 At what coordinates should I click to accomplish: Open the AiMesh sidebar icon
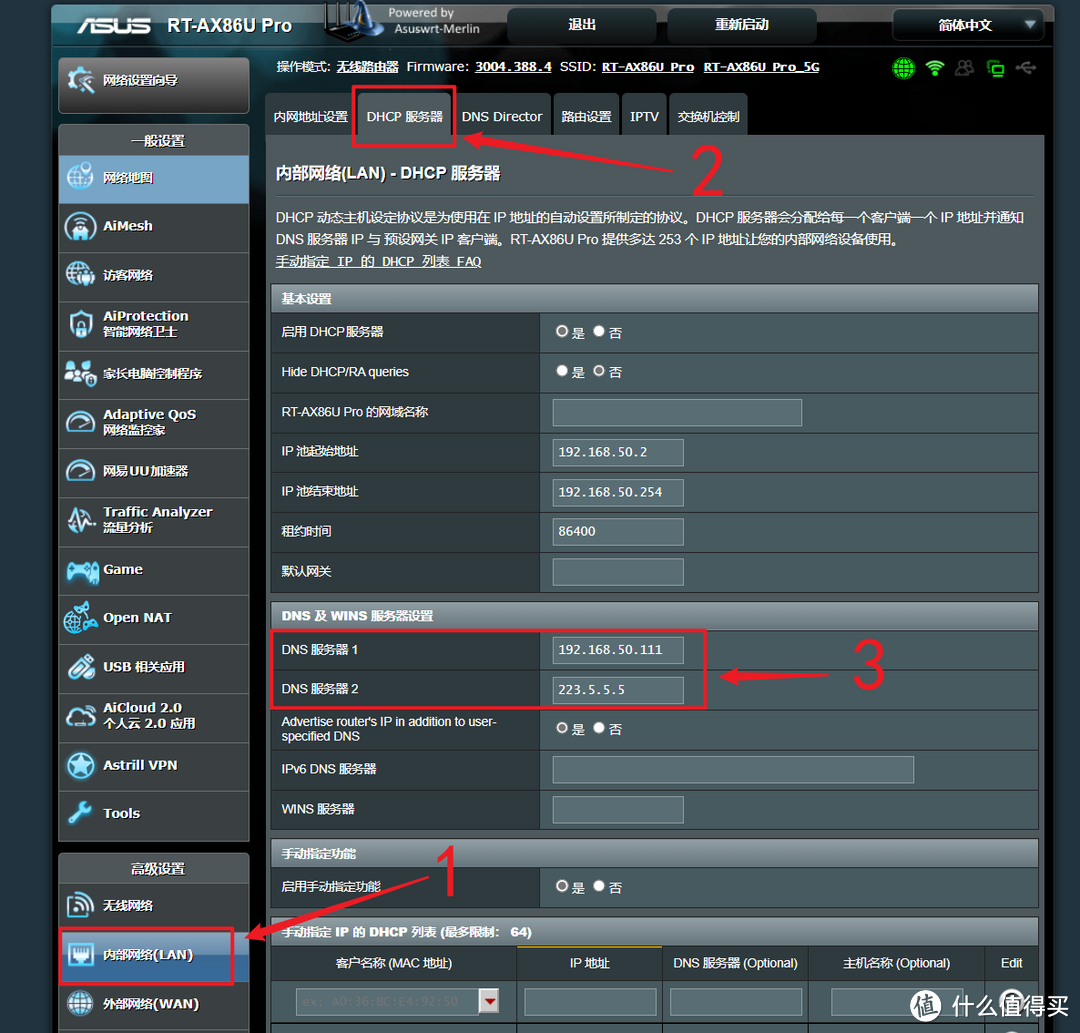pyautogui.click(x=81, y=226)
